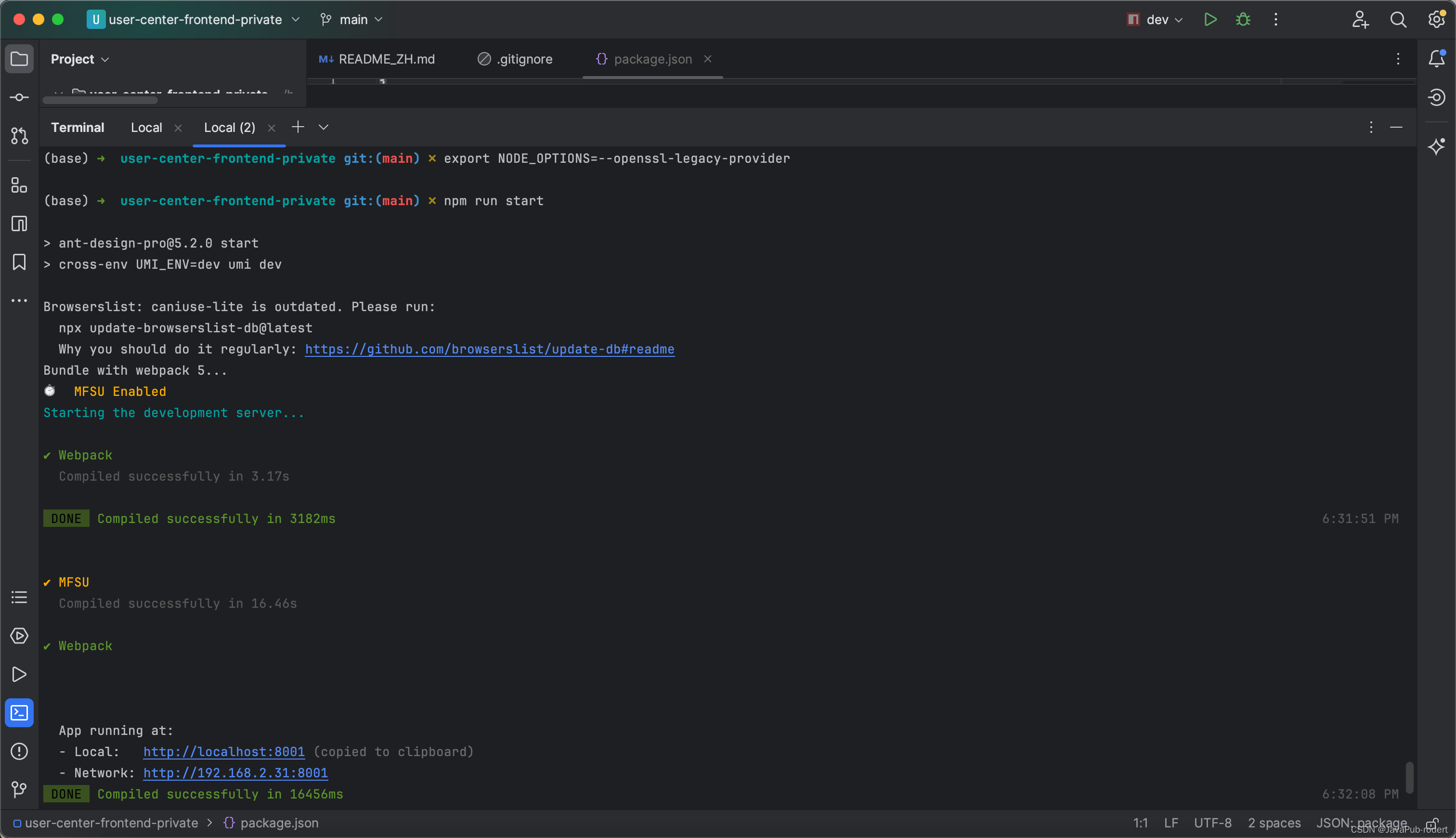Select the Local (2) terminal tab
The height and width of the screenshot is (838, 1456).
click(x=230, y=128)
